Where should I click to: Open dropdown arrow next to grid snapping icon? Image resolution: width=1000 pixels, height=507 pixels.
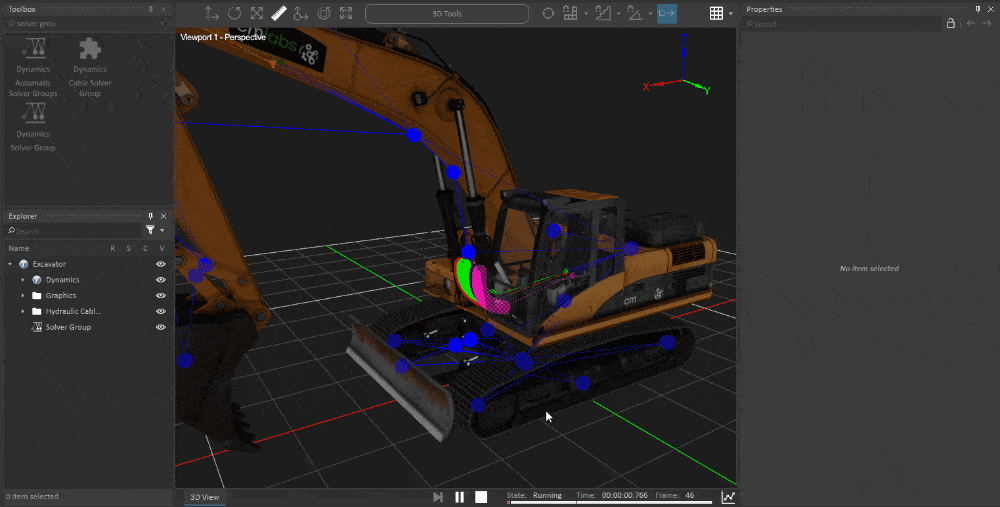(x=586, y=14)
